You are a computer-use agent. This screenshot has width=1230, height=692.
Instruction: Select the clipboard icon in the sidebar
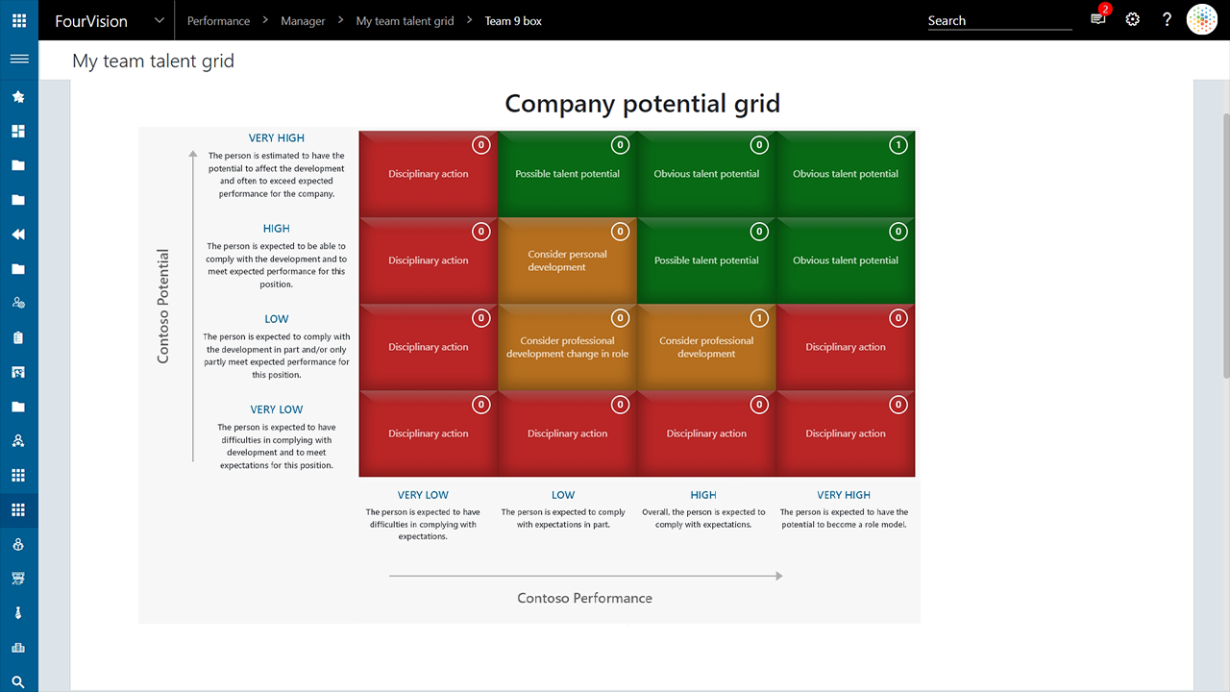point(18,337)
